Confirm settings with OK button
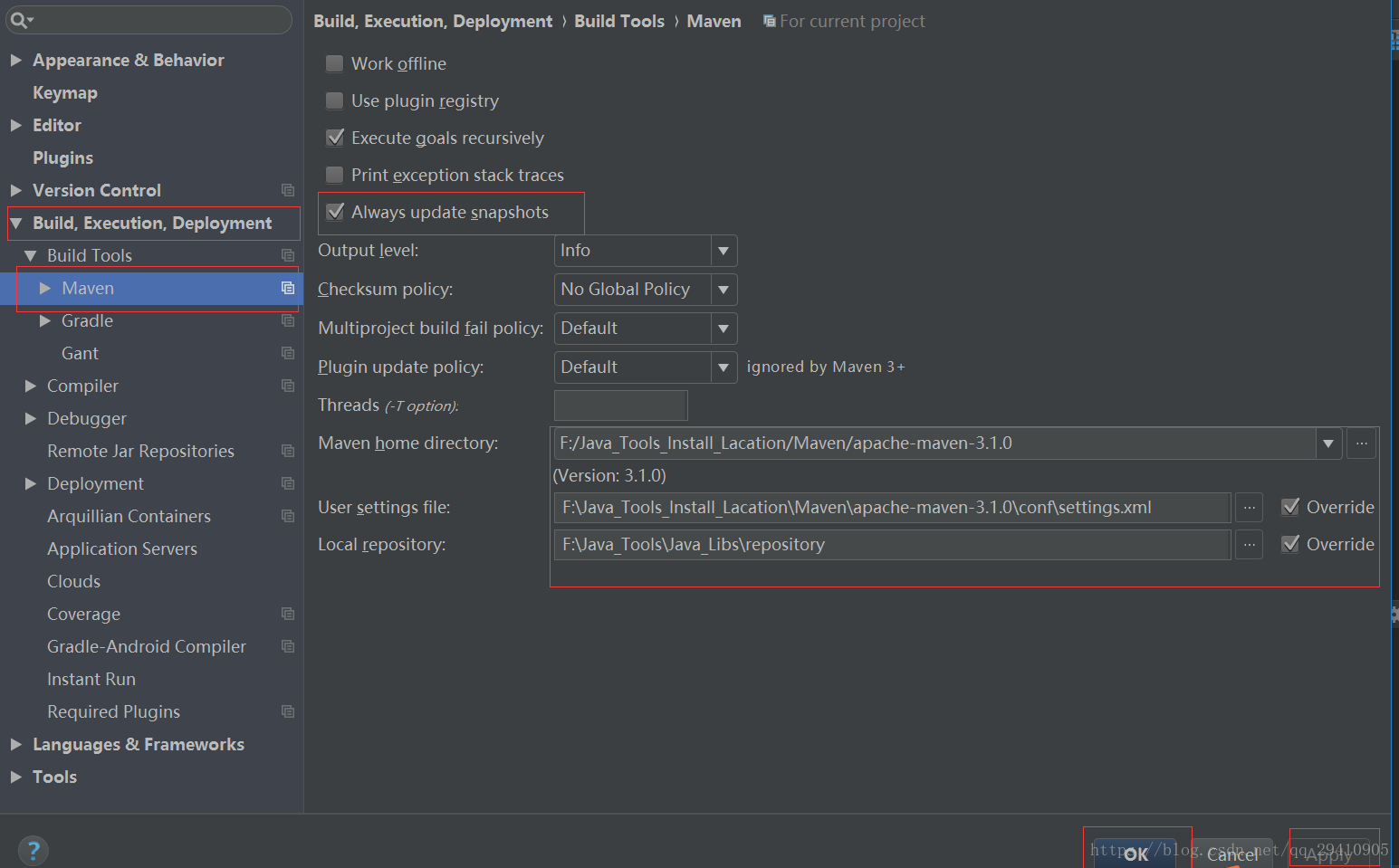The width and height of the screenshot is (1399, 868). [x=1135, y=854]
